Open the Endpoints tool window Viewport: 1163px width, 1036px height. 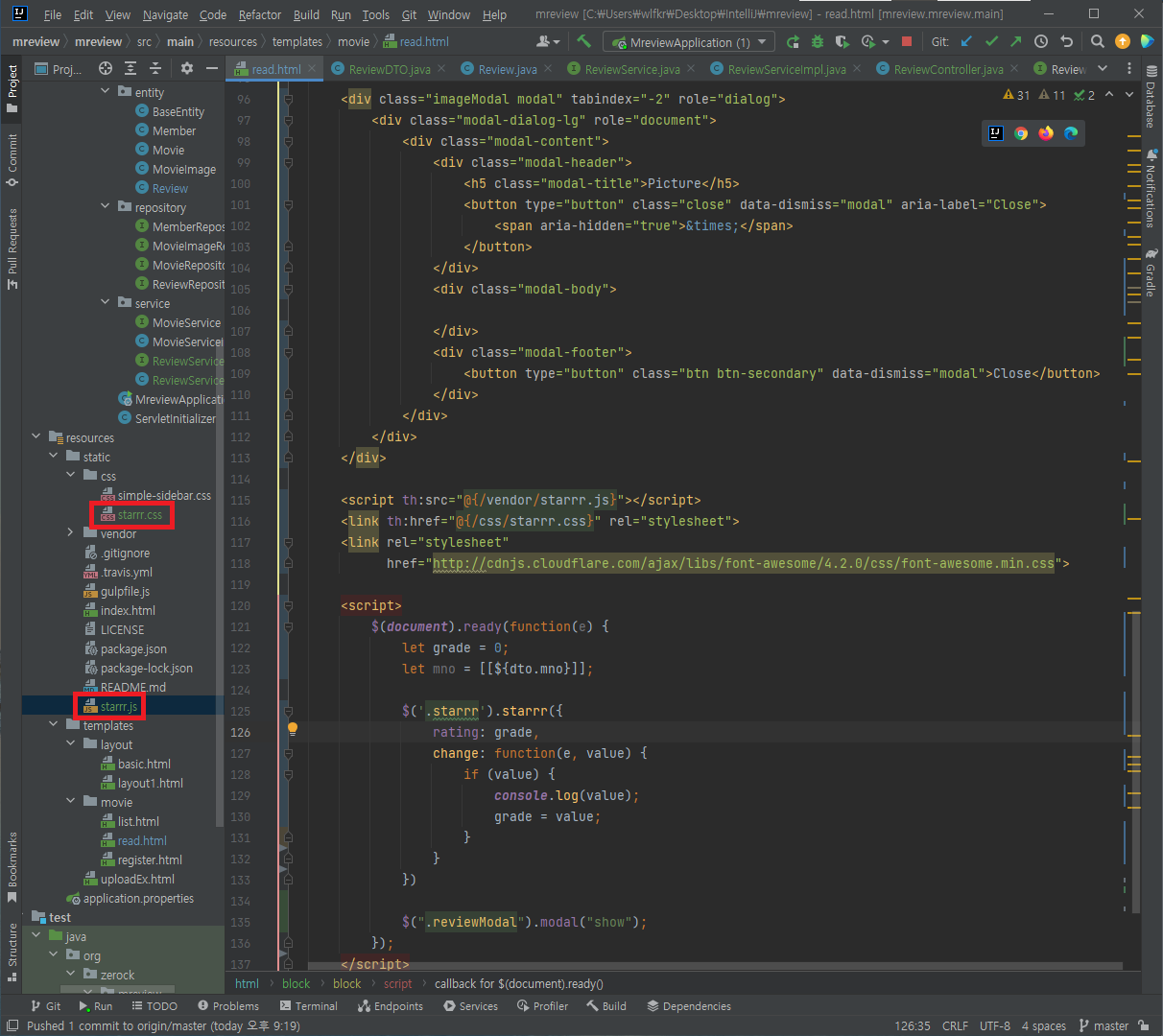coord(391,1006)
